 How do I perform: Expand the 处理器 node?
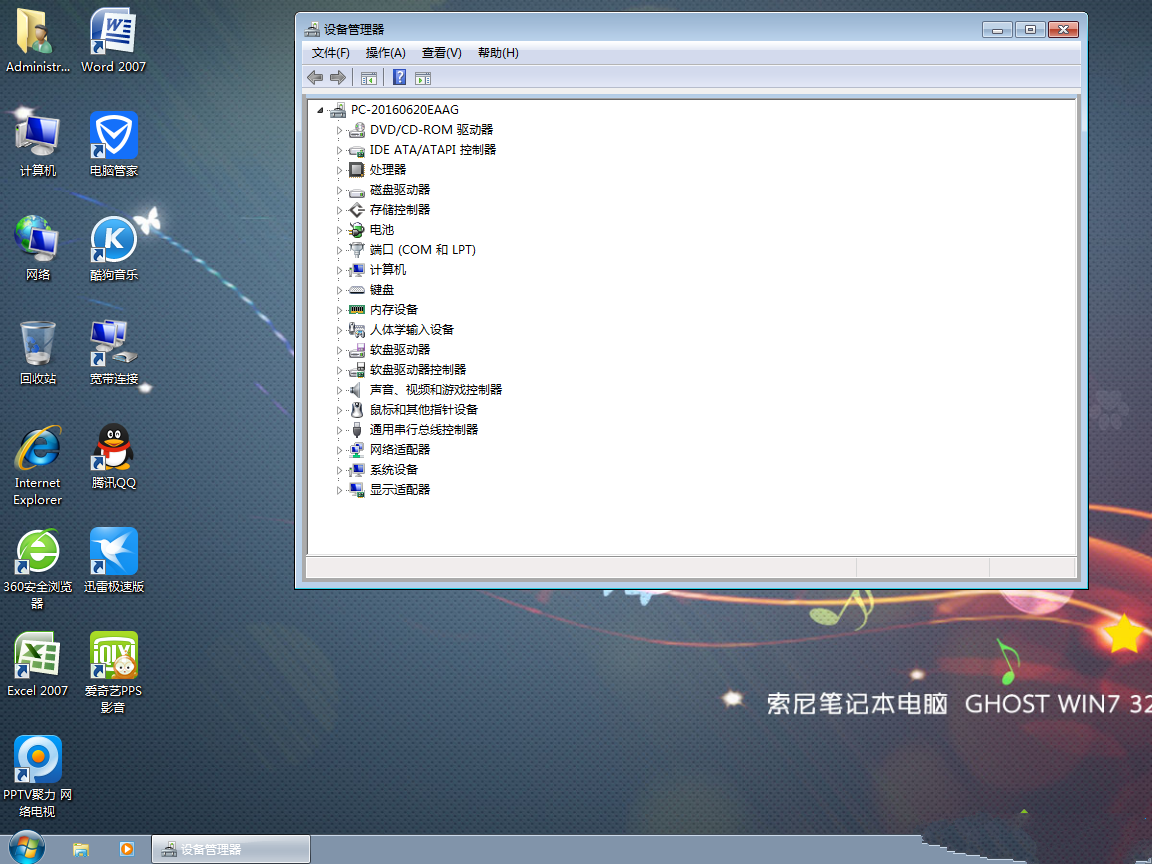point(339,170)
